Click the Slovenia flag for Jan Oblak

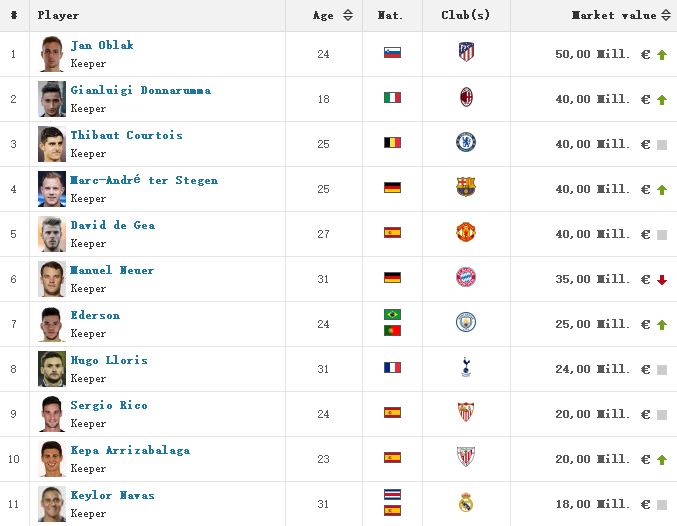[x=392, y=52]
